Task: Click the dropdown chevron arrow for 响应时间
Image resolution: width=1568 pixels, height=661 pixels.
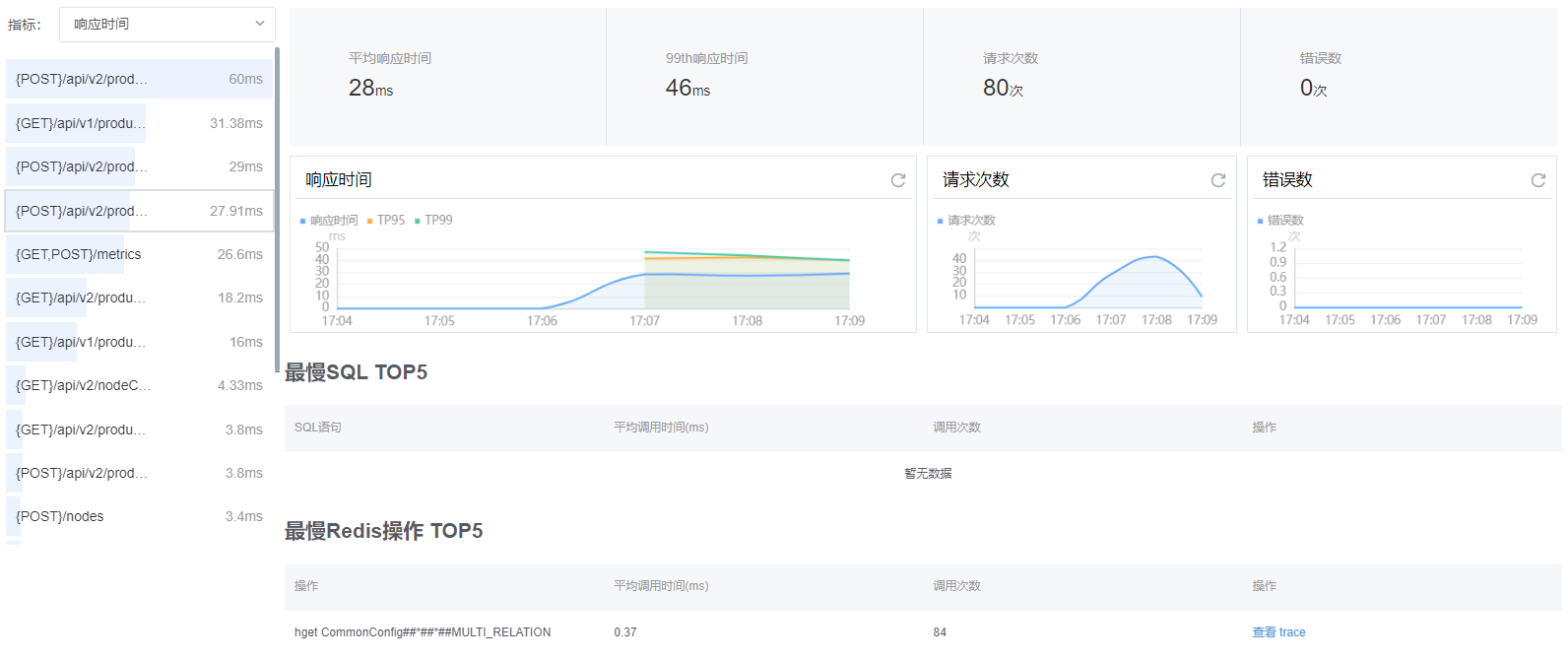Action: click(x=260, y=25)
